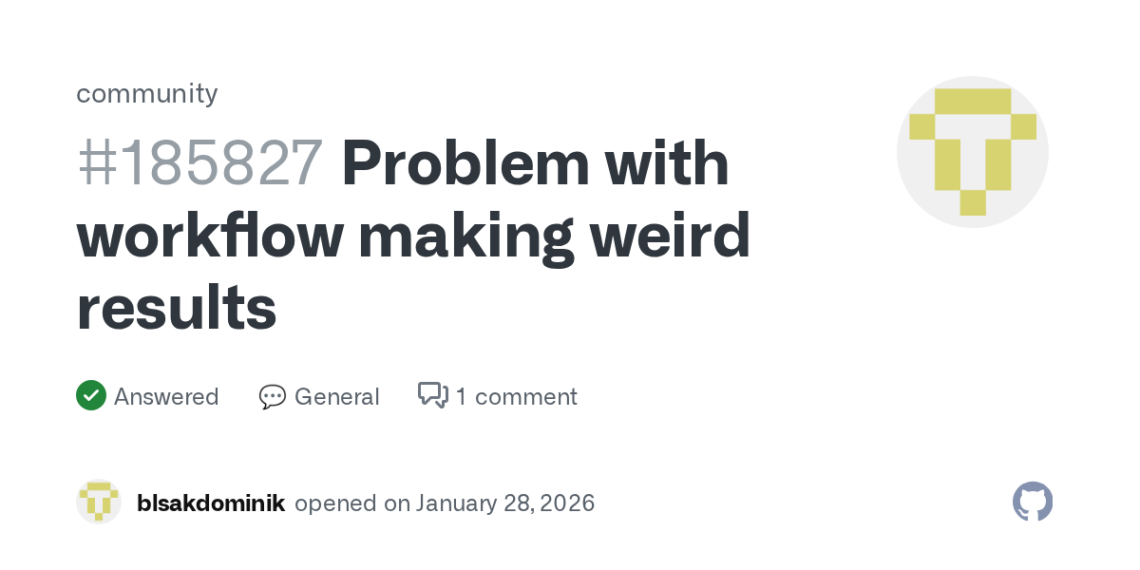Click the word "with" in the title
The height and width of the screenshot is (570, 1140).
(666, 163)
